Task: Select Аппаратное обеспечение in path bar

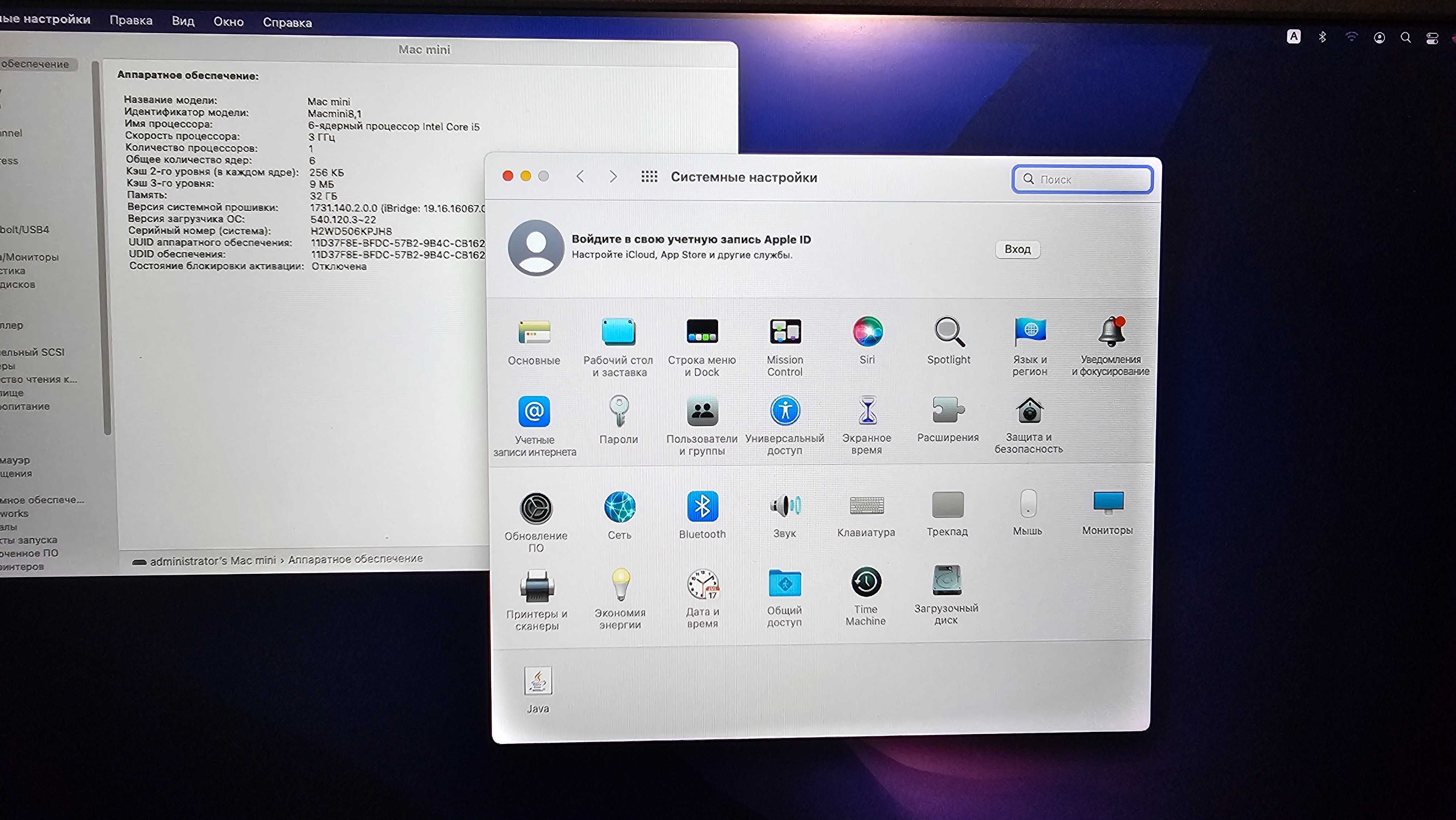Action: [356, 559]
